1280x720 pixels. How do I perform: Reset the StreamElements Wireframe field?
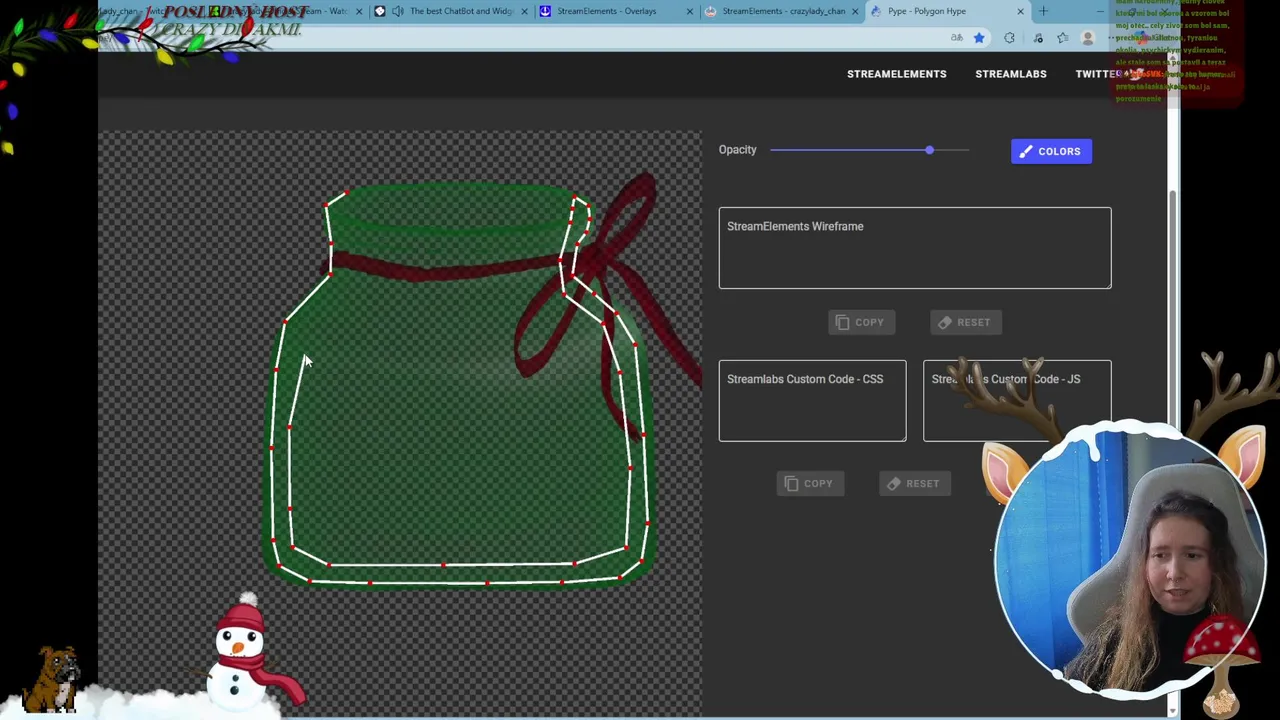coord(964,322)
